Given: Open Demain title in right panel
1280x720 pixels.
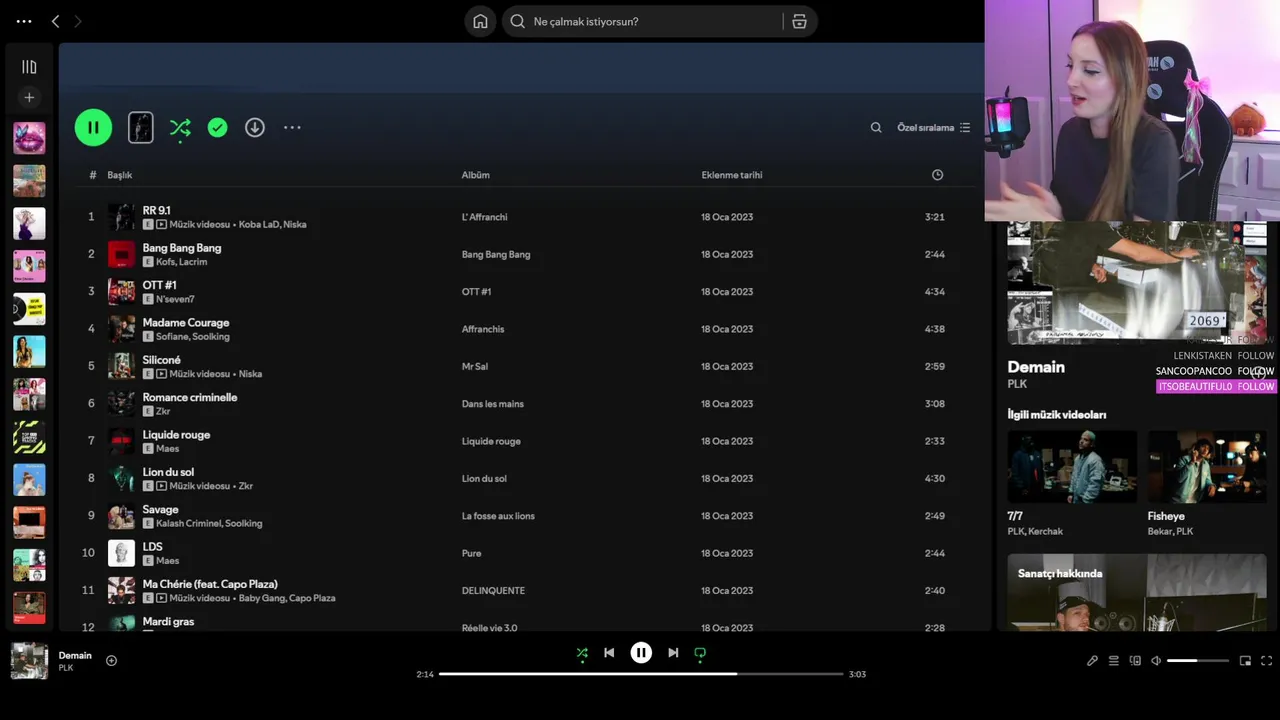Looking at the screenshot, I should pos(1036,367).
